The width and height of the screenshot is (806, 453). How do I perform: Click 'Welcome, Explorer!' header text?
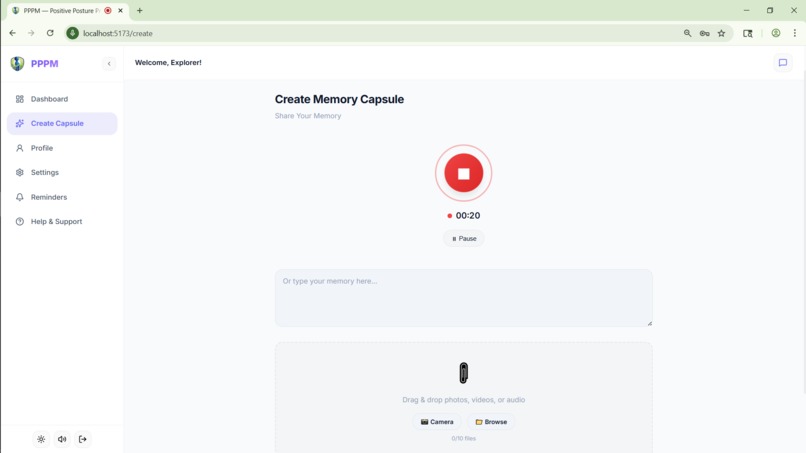pos(168,63)
